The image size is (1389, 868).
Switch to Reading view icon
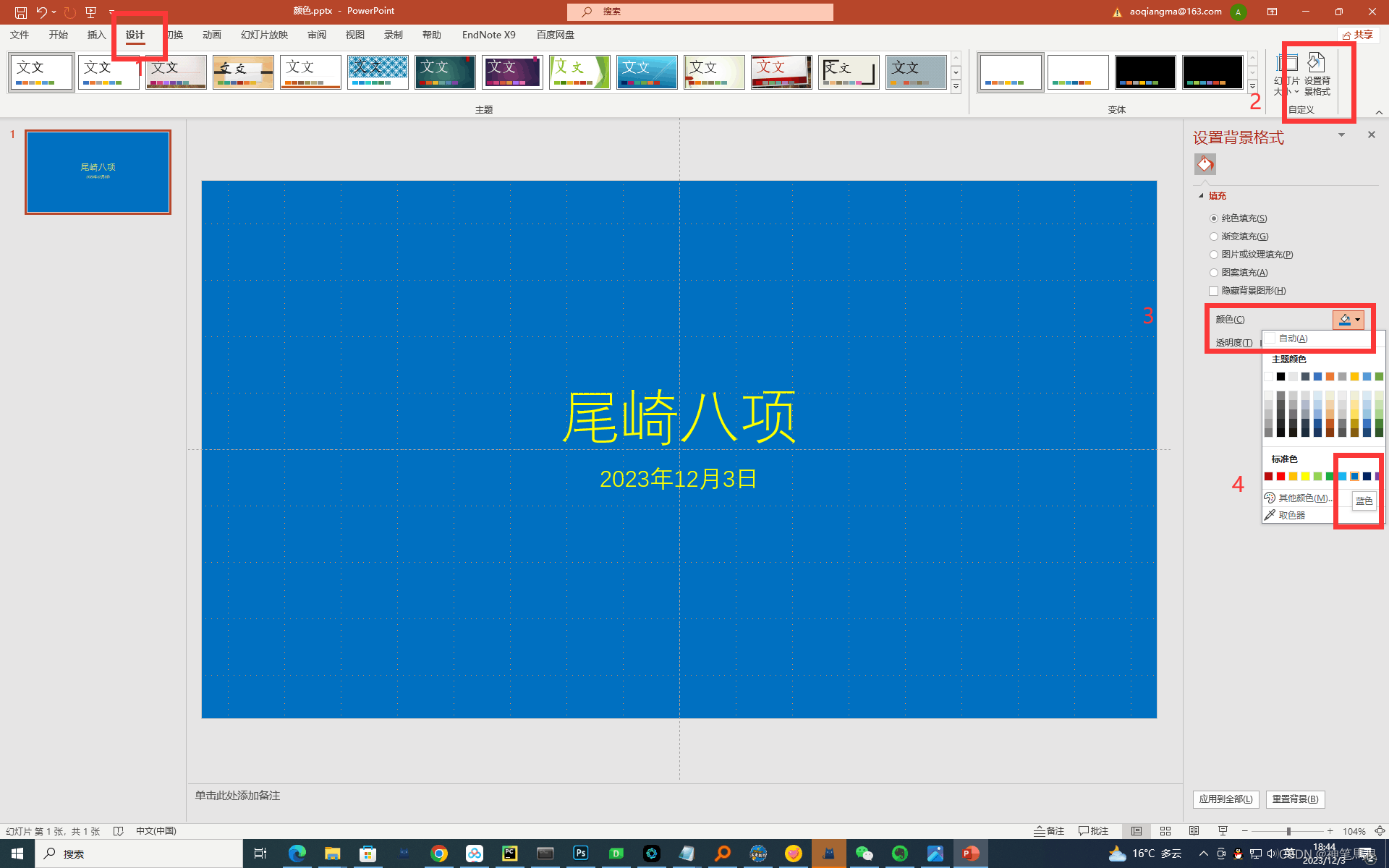click(1194, 831)
